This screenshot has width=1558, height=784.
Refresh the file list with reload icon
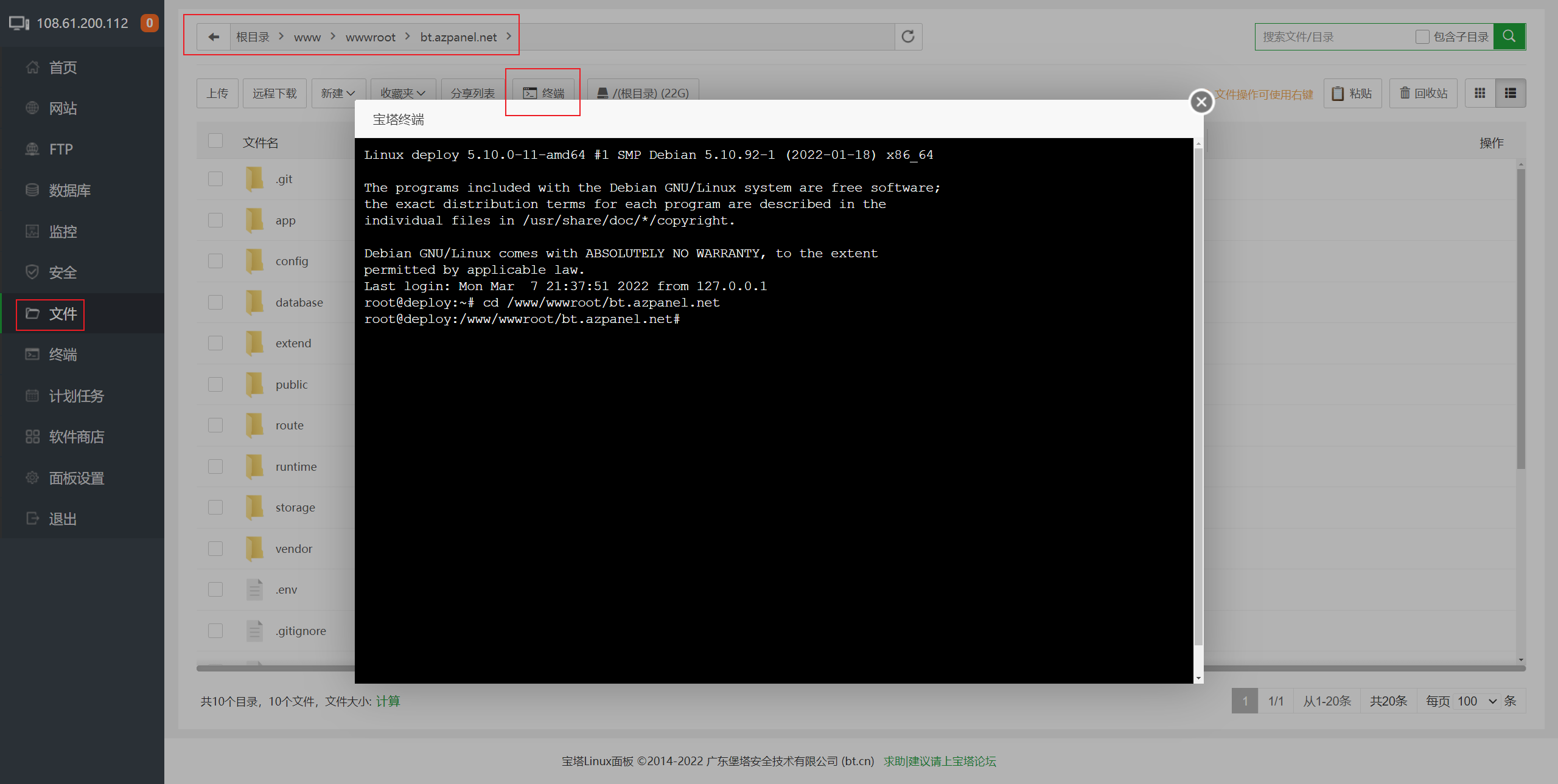(908, 37)
